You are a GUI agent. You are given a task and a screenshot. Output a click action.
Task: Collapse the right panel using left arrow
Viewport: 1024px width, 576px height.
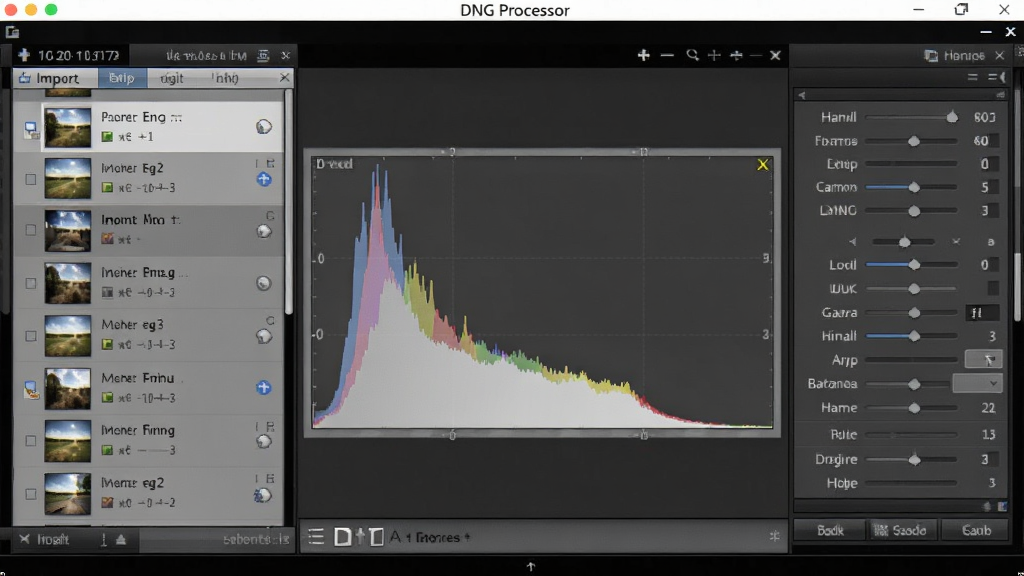[x=802, y=95]
